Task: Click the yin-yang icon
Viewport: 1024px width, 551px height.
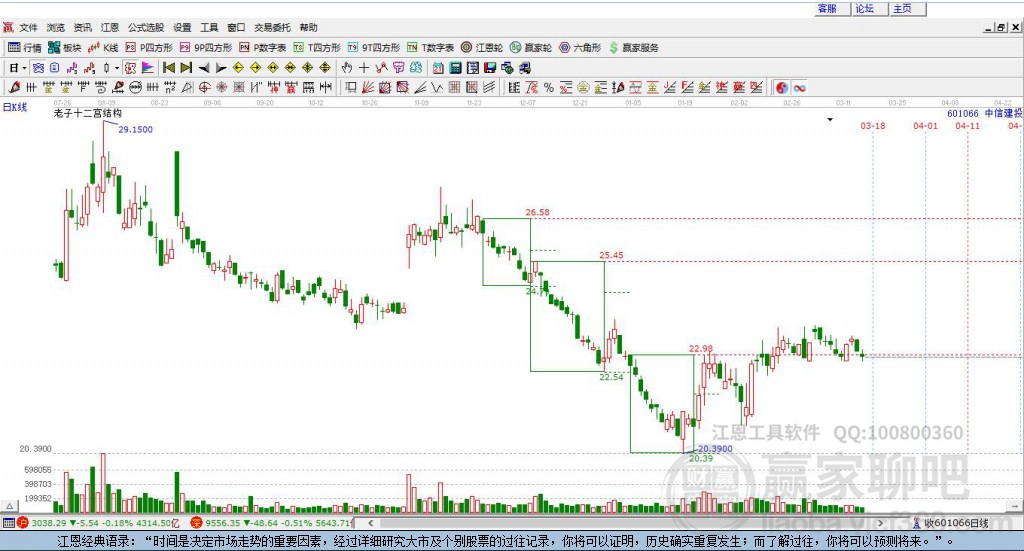Action: coord(782,87)
